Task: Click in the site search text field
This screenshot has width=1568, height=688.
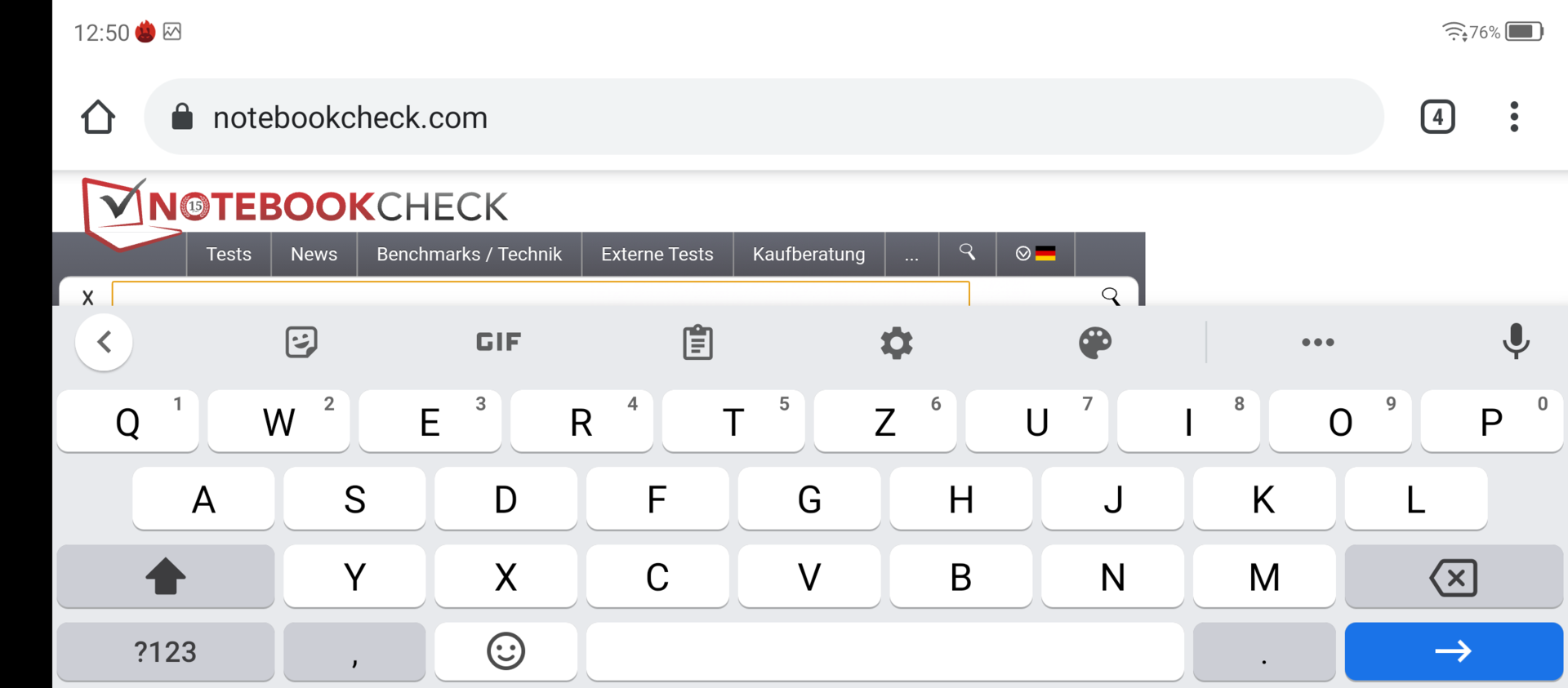Action: point(541,294)
